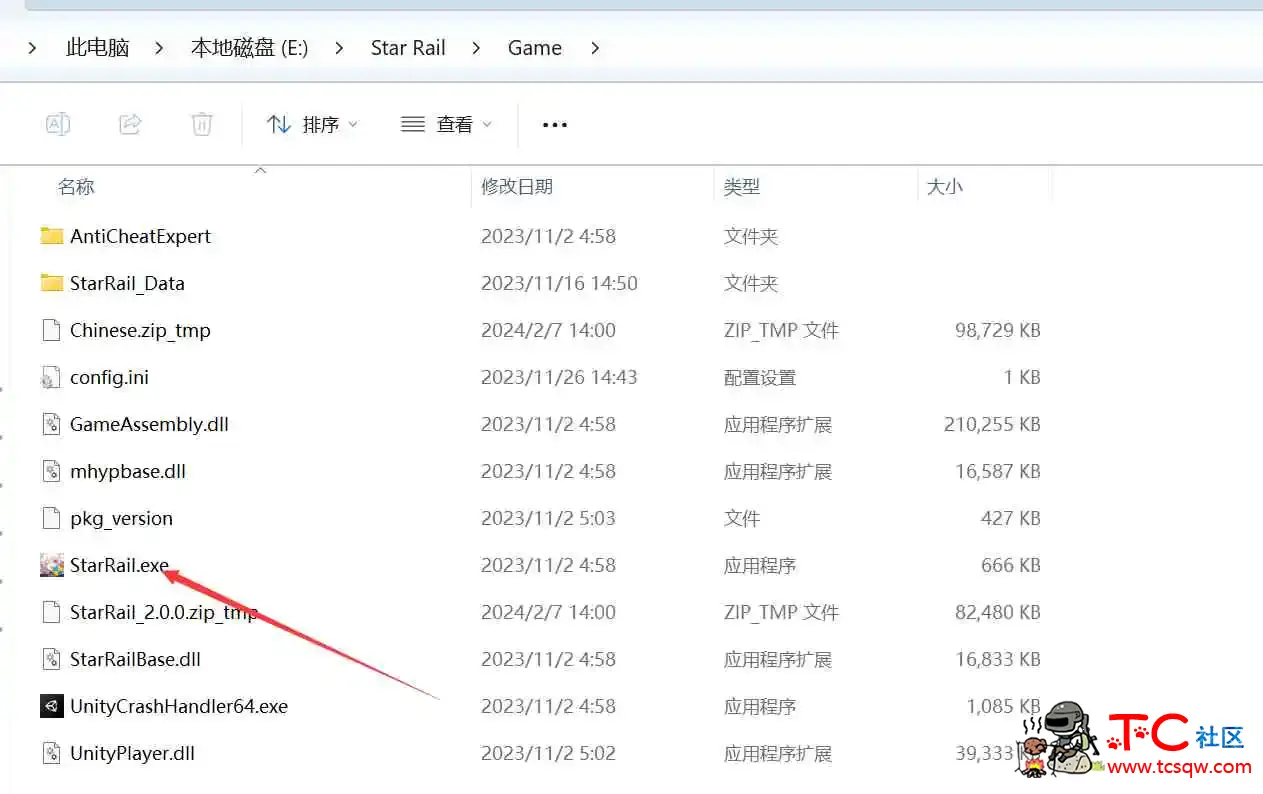Expand chevron after 本地磁盘 (E:) breadcrumb
Viewport: 1263px width, 794px height.
[339, 47]
